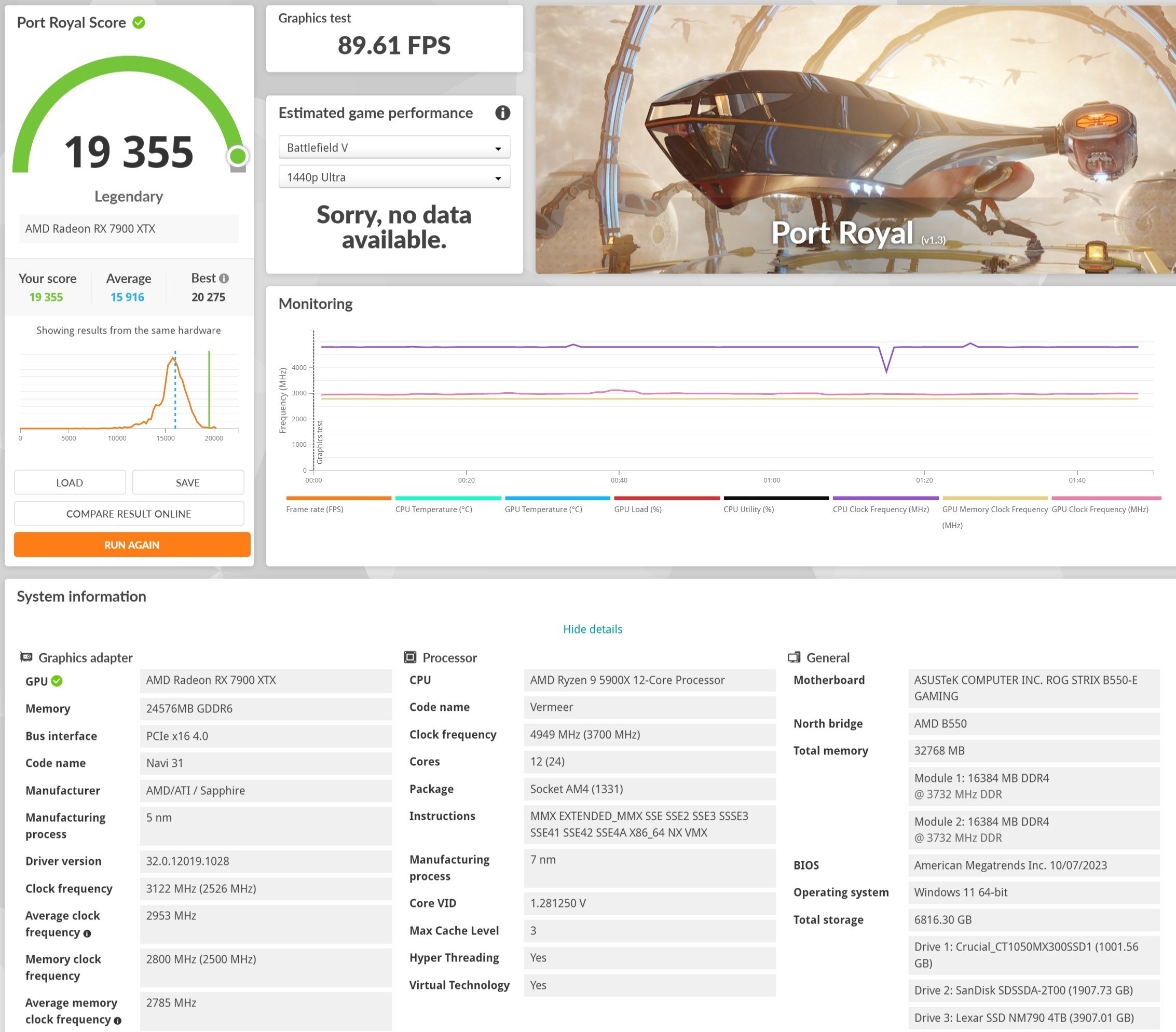Image resolution: width=1176 pixels, height=1032 pixels.
Task: Open the 1440p Ultra resolution dropdown
Action: point(394,177)
